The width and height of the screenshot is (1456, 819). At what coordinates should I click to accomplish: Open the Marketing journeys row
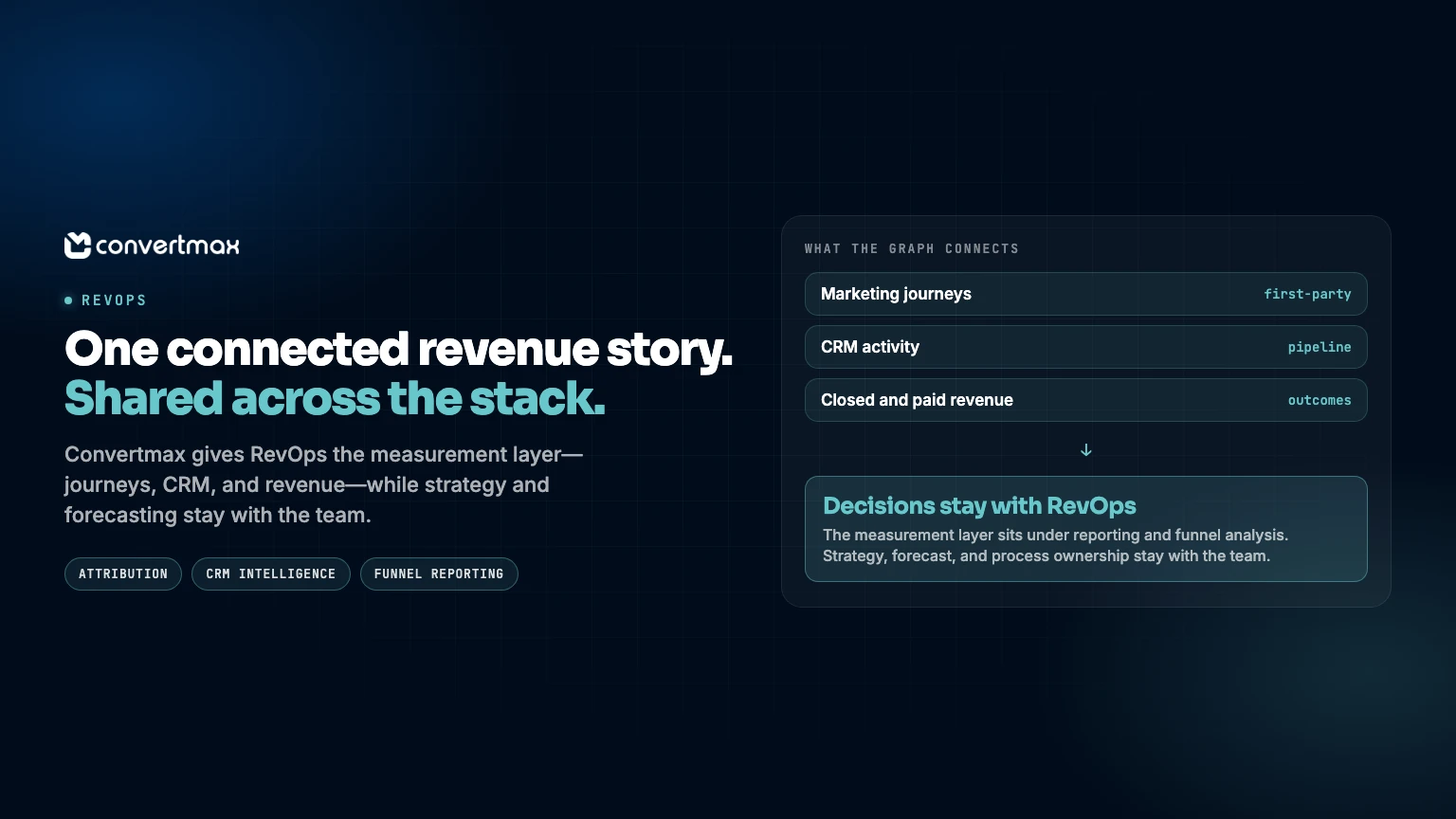point(1086,294)
